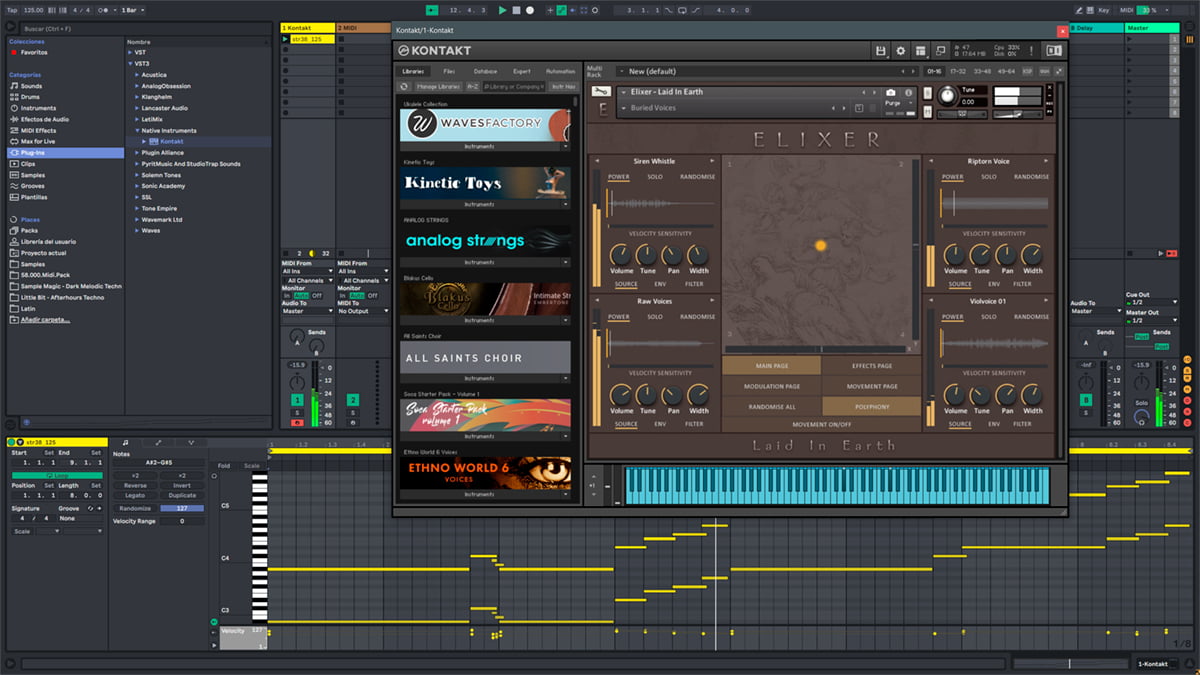
Task: Toggle SOLO on Siren Whistle layer
Action: coord(654,177)
